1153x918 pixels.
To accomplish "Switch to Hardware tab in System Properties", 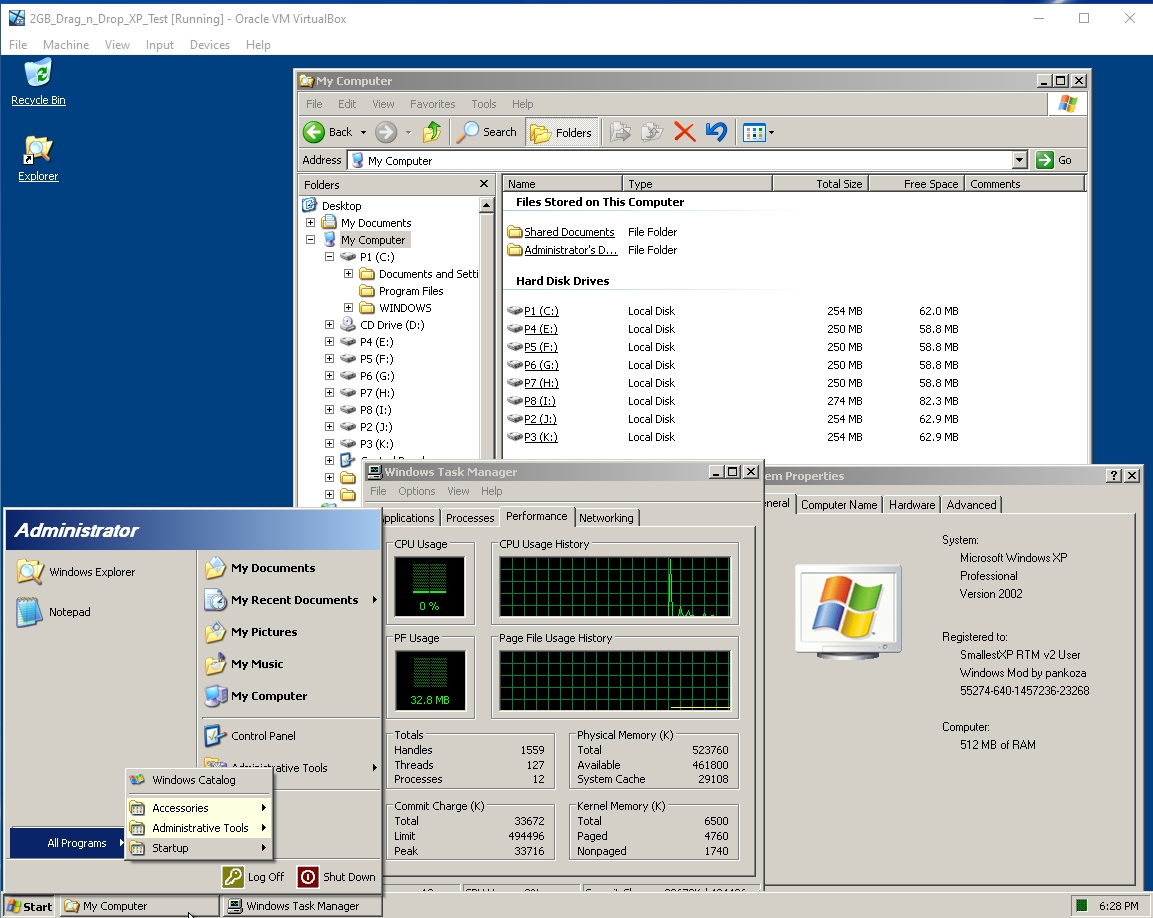I will [912, 505].
